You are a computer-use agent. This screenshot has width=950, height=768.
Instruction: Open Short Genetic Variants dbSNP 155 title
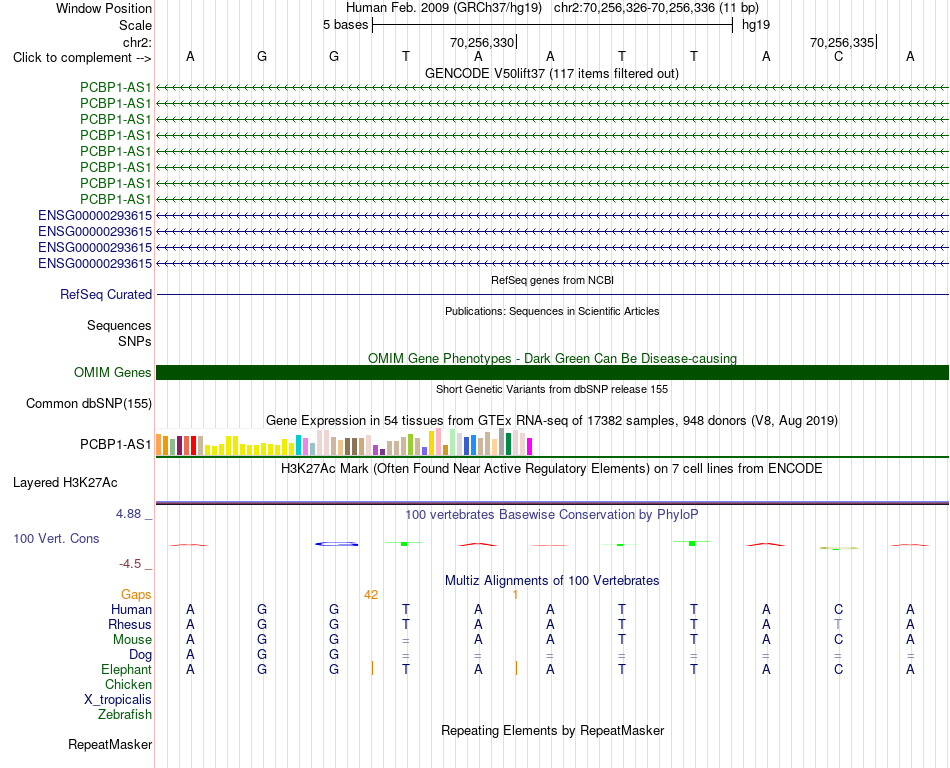pyautogui.click(x=552, y=389)
